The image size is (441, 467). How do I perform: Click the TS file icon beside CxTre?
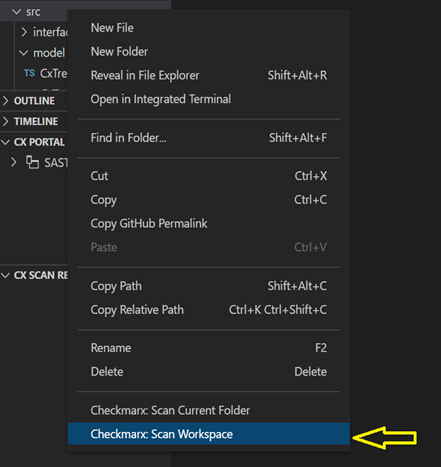click(x=29, y=73)
